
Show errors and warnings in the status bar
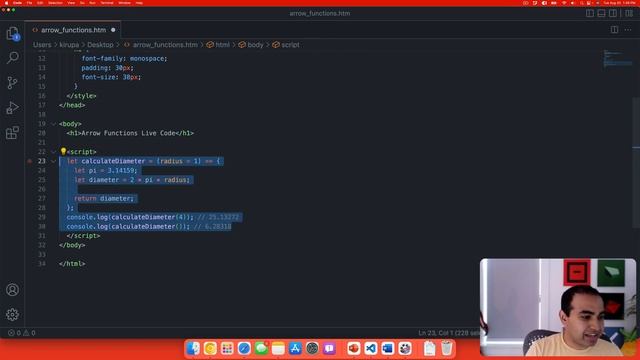(x=22, y=333)
